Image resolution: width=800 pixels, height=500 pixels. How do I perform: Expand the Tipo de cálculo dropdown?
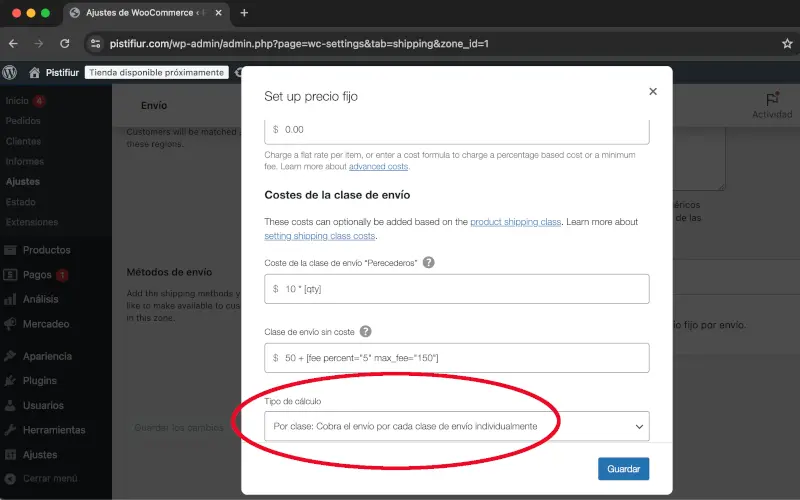coord(457,426)
